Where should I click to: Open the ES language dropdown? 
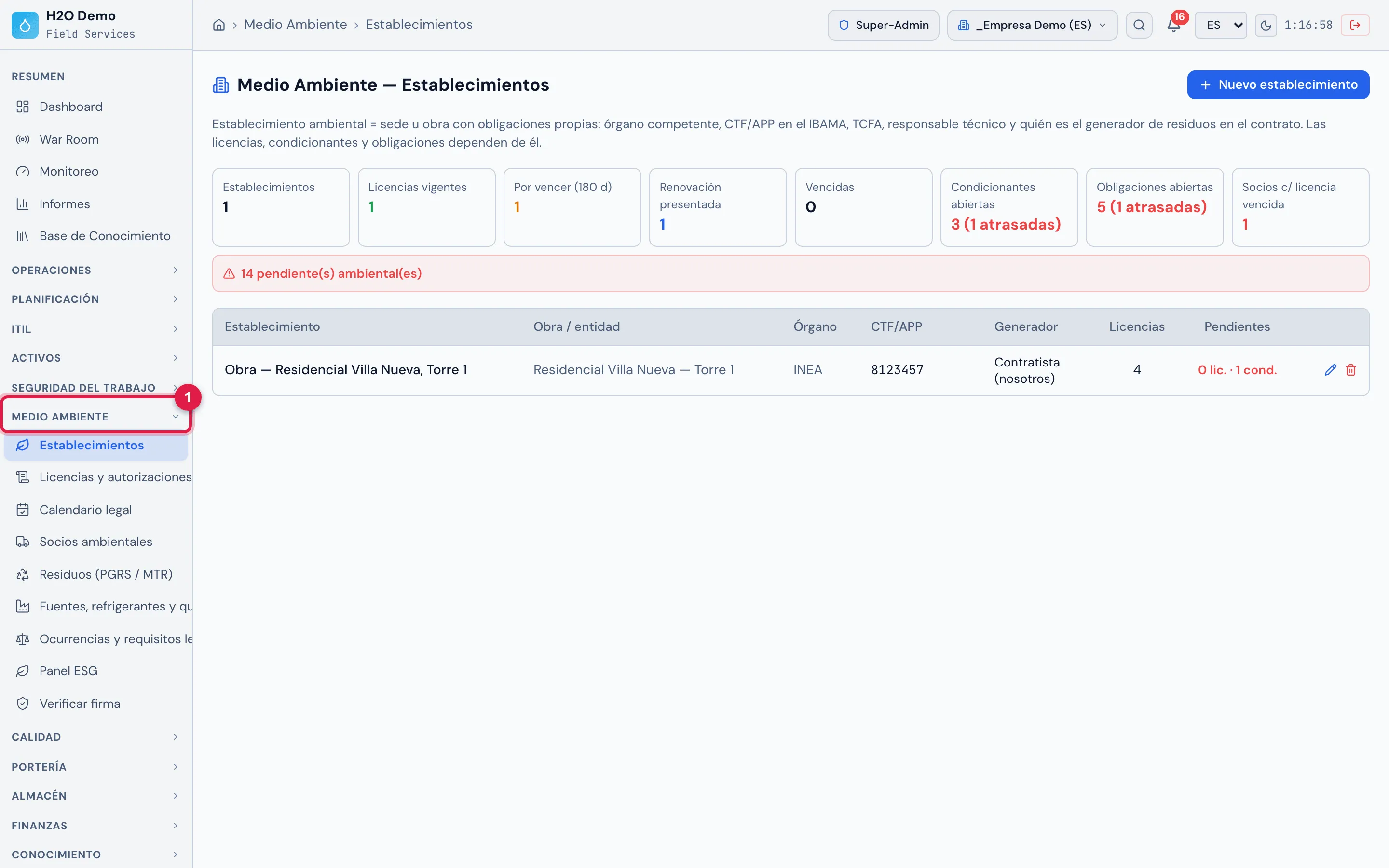[1221, 25]
